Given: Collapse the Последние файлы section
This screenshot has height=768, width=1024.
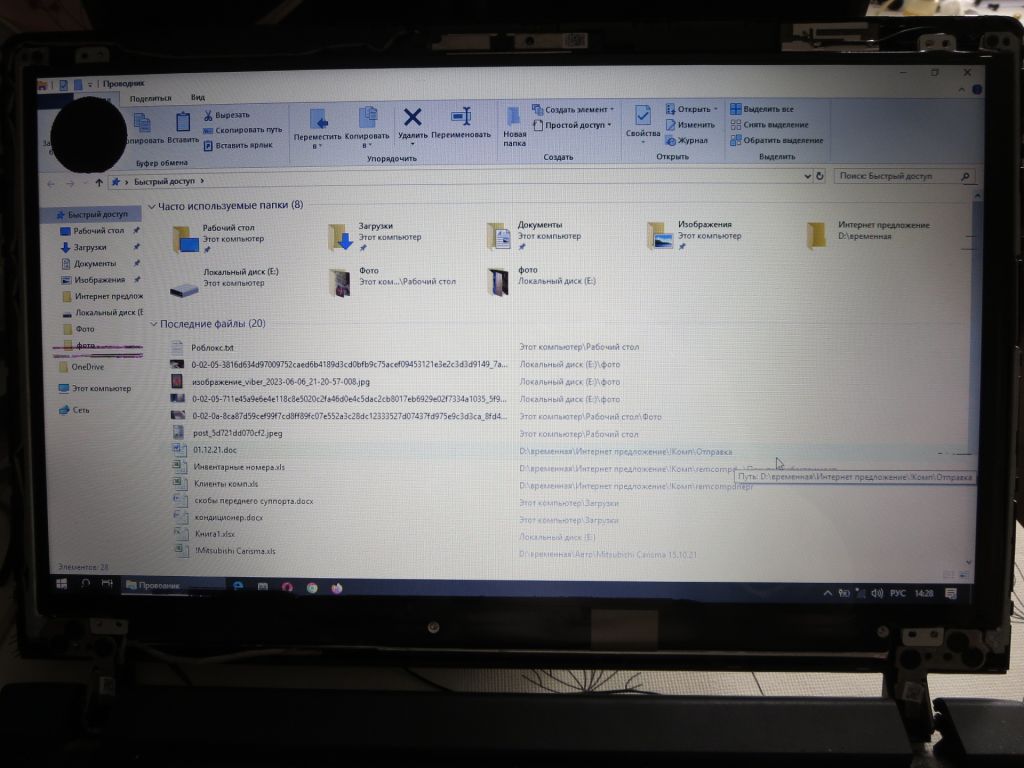Looking at the screenshot, I should tap(153, 324).
